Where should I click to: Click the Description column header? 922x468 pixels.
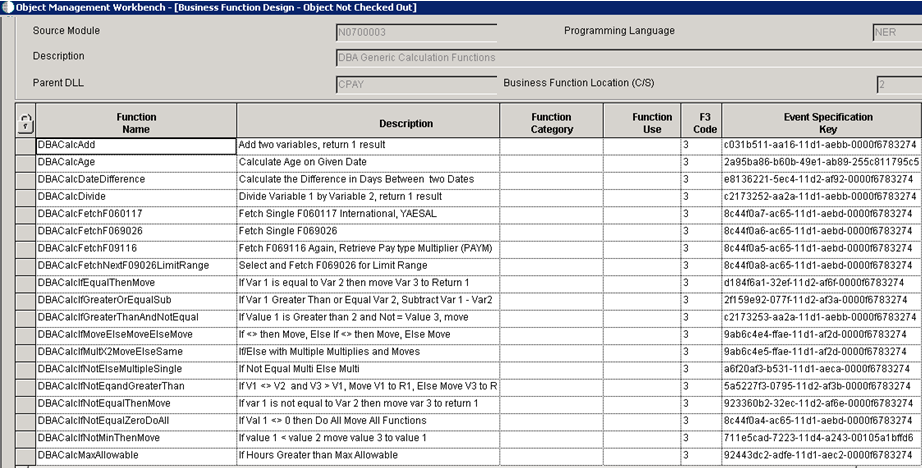368,121
